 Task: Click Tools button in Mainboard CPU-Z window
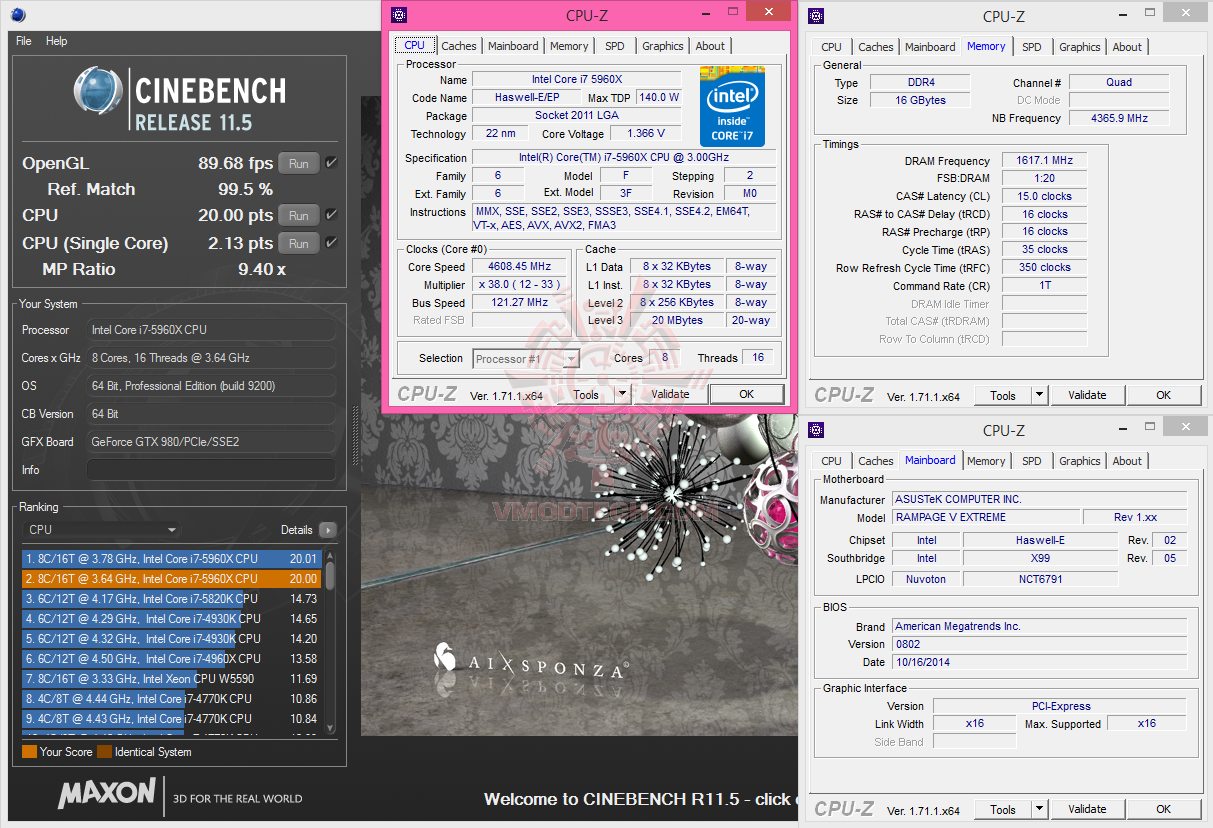1003,809
